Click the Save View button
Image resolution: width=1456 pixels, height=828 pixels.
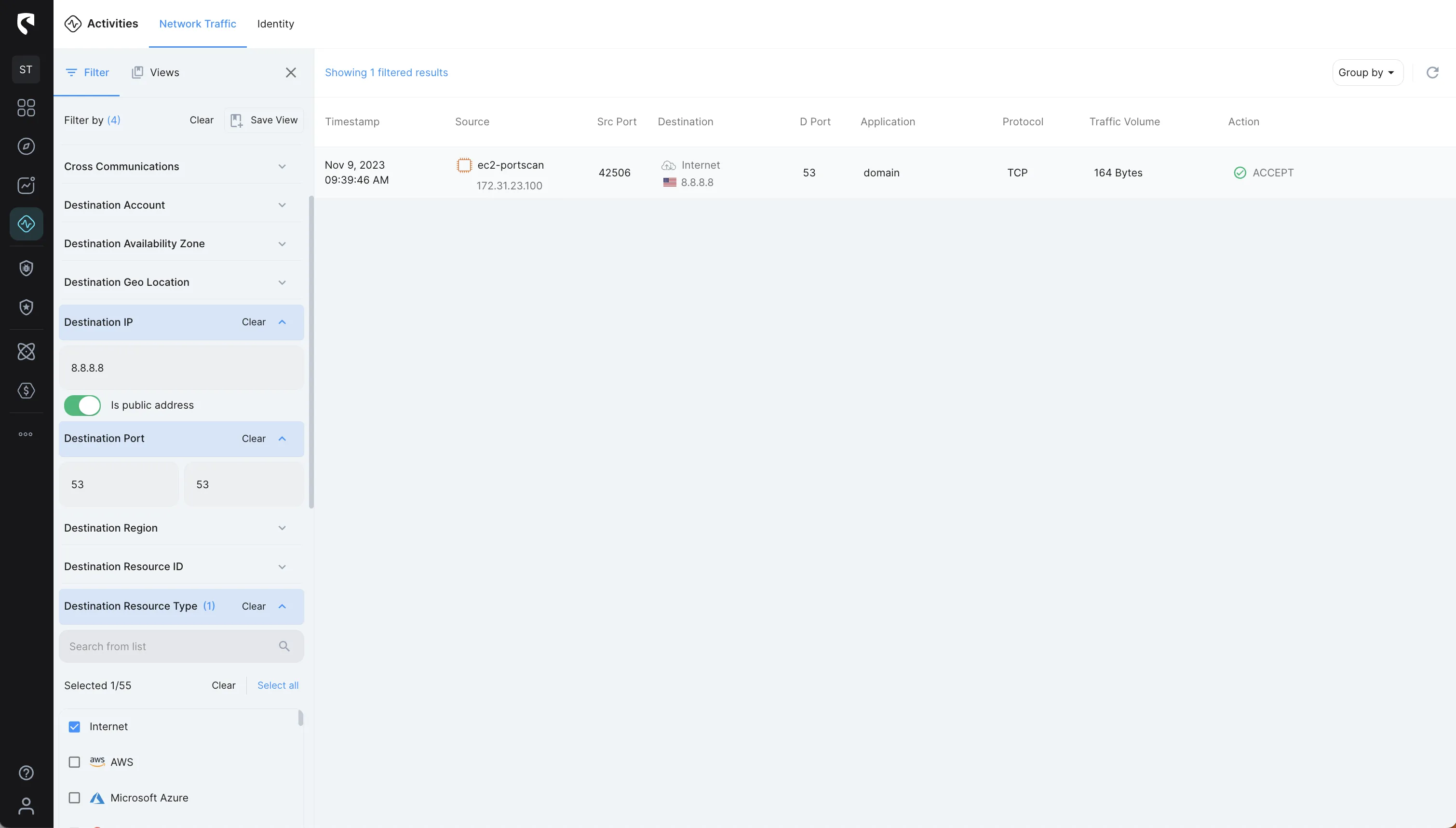coord(264,120)
